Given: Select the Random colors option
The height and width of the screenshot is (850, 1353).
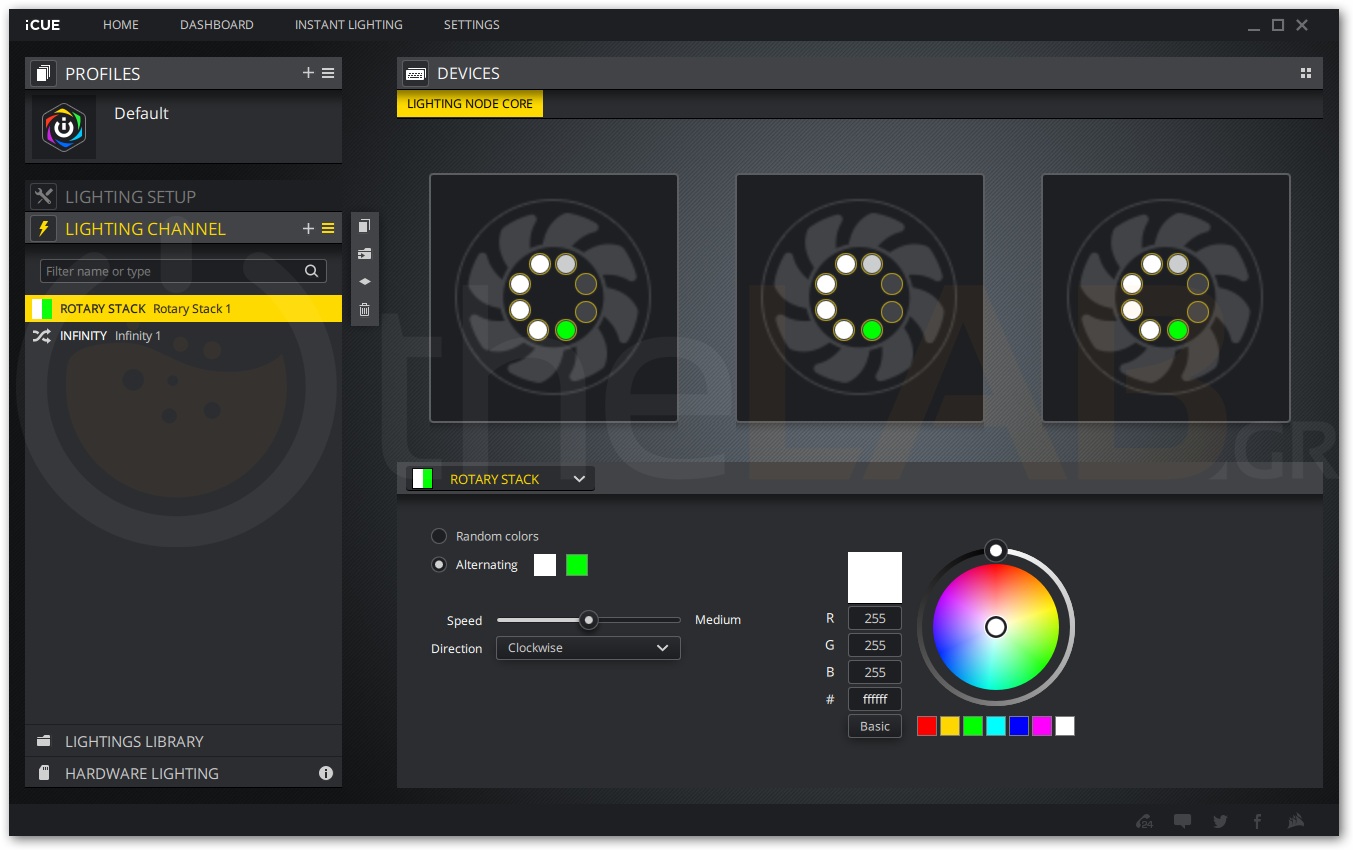Looking at the screenshot, I should [x=439, y=536].
